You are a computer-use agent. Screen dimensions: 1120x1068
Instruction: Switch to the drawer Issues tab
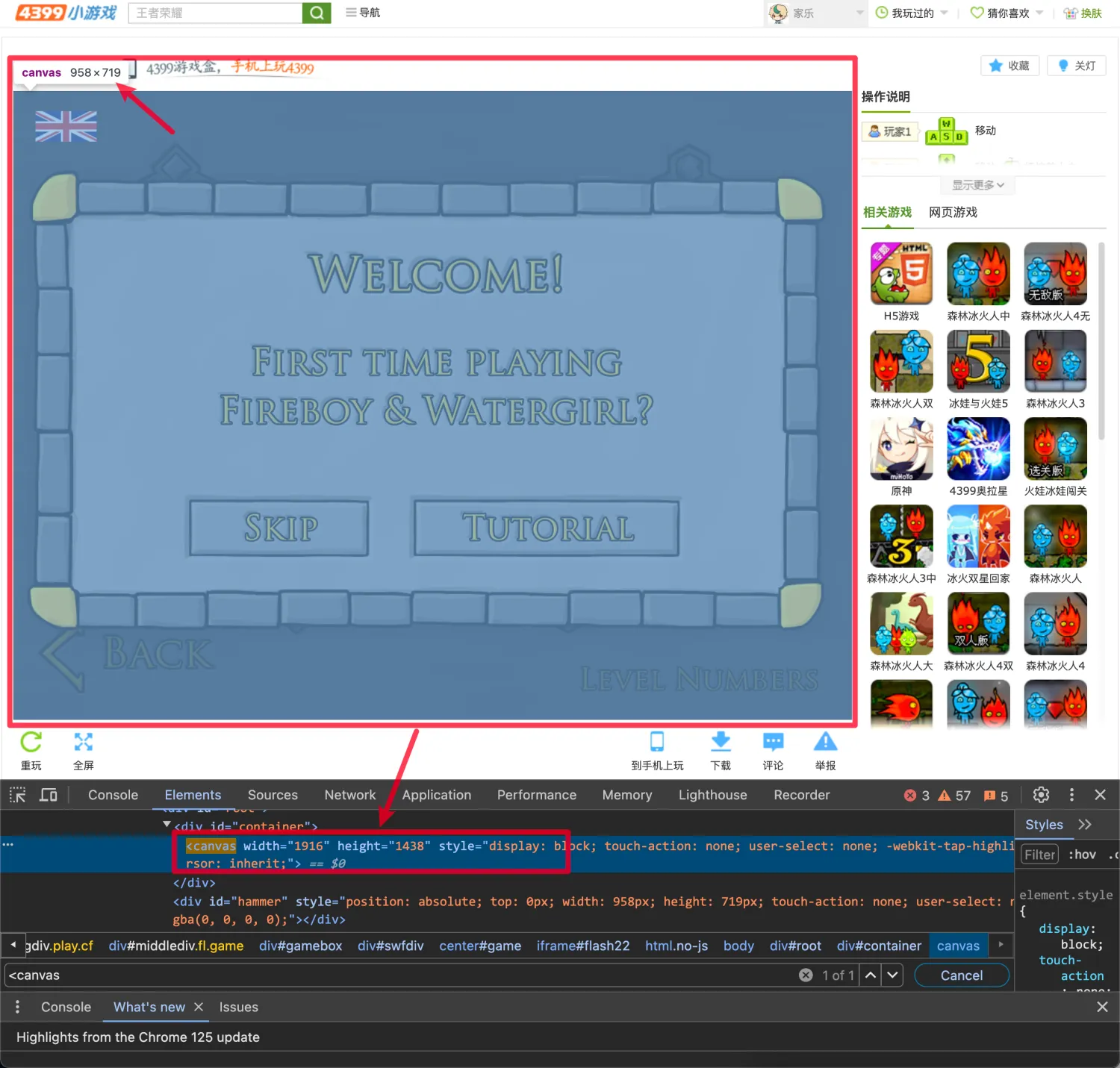point(238,1007)
